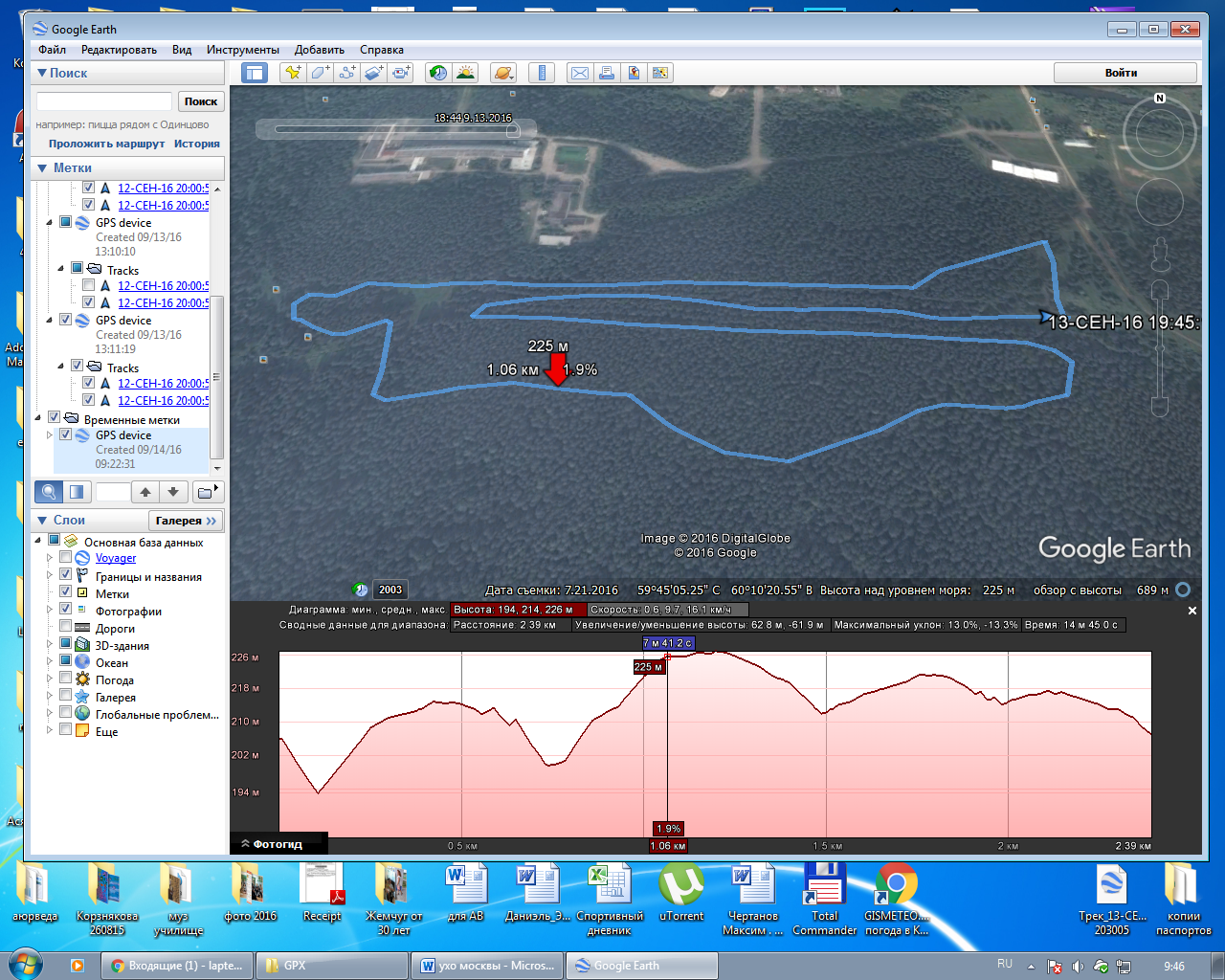Open the Инструменты menu
Screen dimensions: 1225x980
coord(243,50)
